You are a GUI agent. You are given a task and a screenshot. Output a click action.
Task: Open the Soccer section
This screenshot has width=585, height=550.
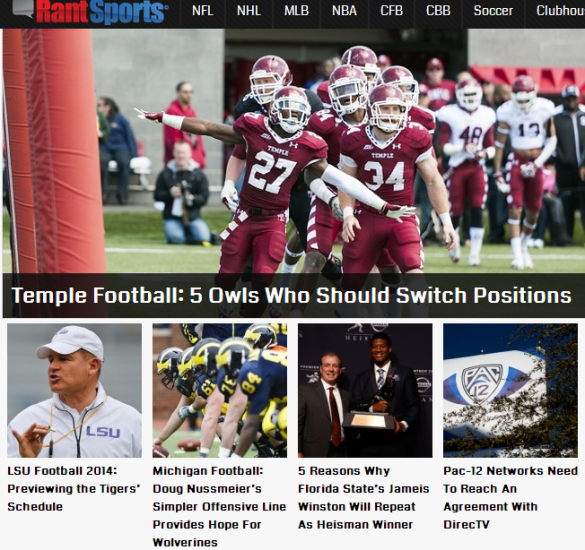(x=493, y=11)
